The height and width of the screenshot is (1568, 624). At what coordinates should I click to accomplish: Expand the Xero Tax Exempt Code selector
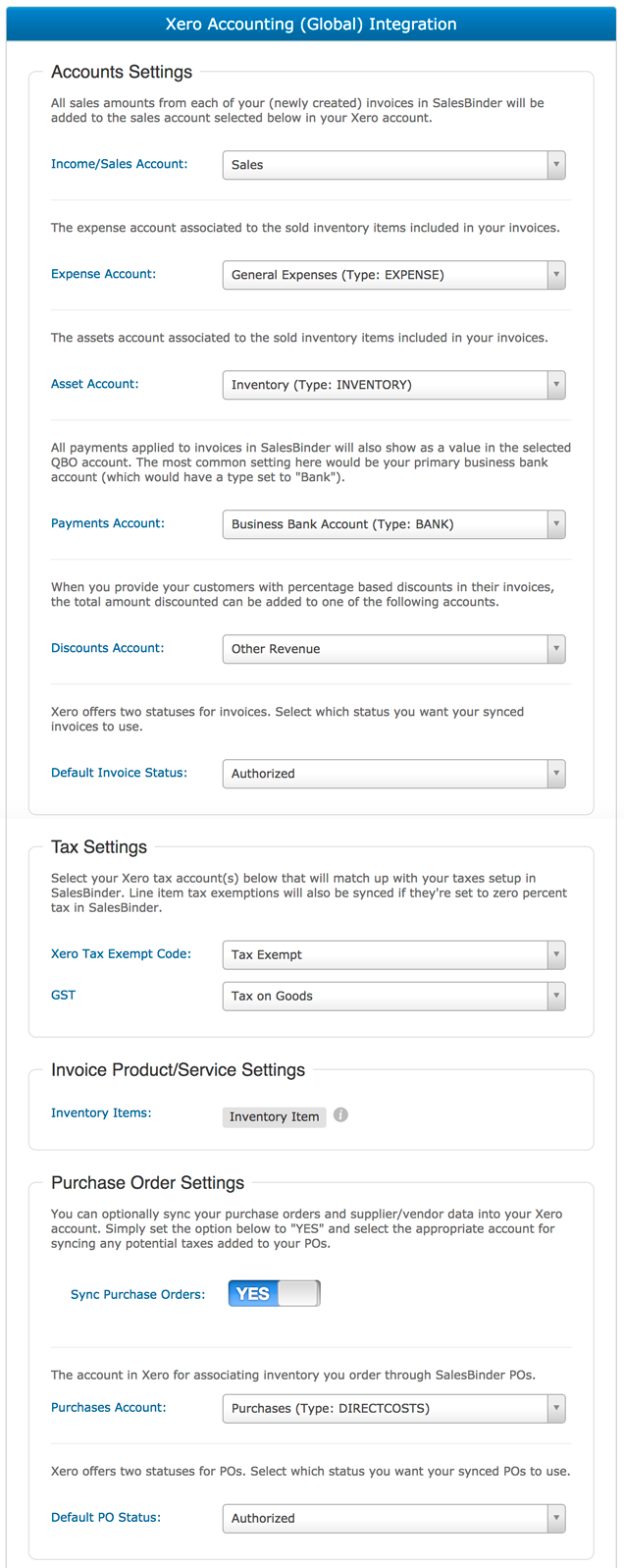pyautogui.click(x=555, y=954)
